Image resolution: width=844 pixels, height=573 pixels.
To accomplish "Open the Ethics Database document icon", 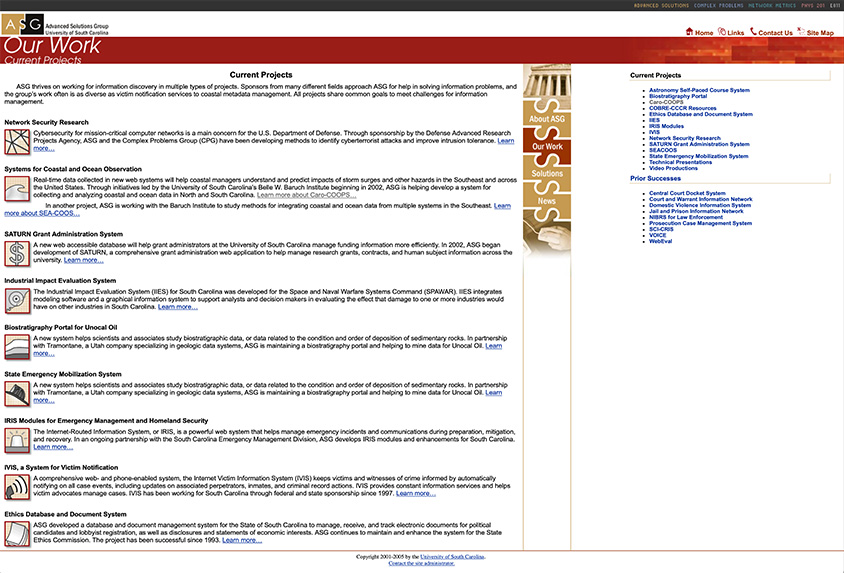I will point(17,534).
